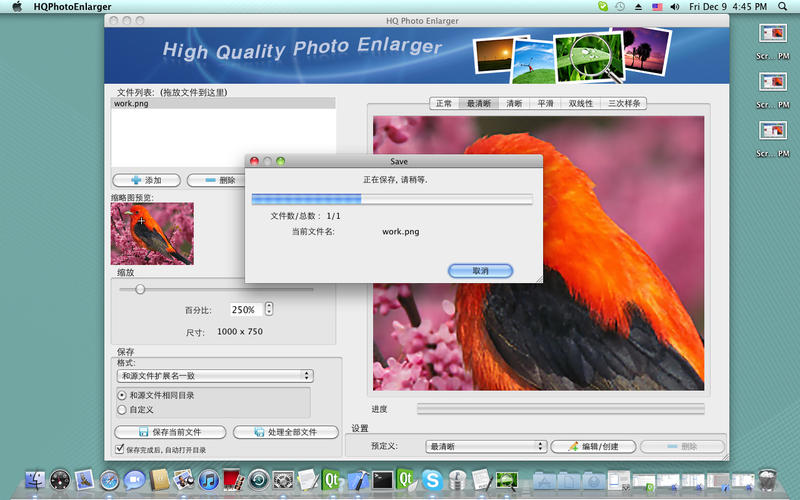
Task: Select the 自定义 custom directory radio option
Action: click(123, 409)
